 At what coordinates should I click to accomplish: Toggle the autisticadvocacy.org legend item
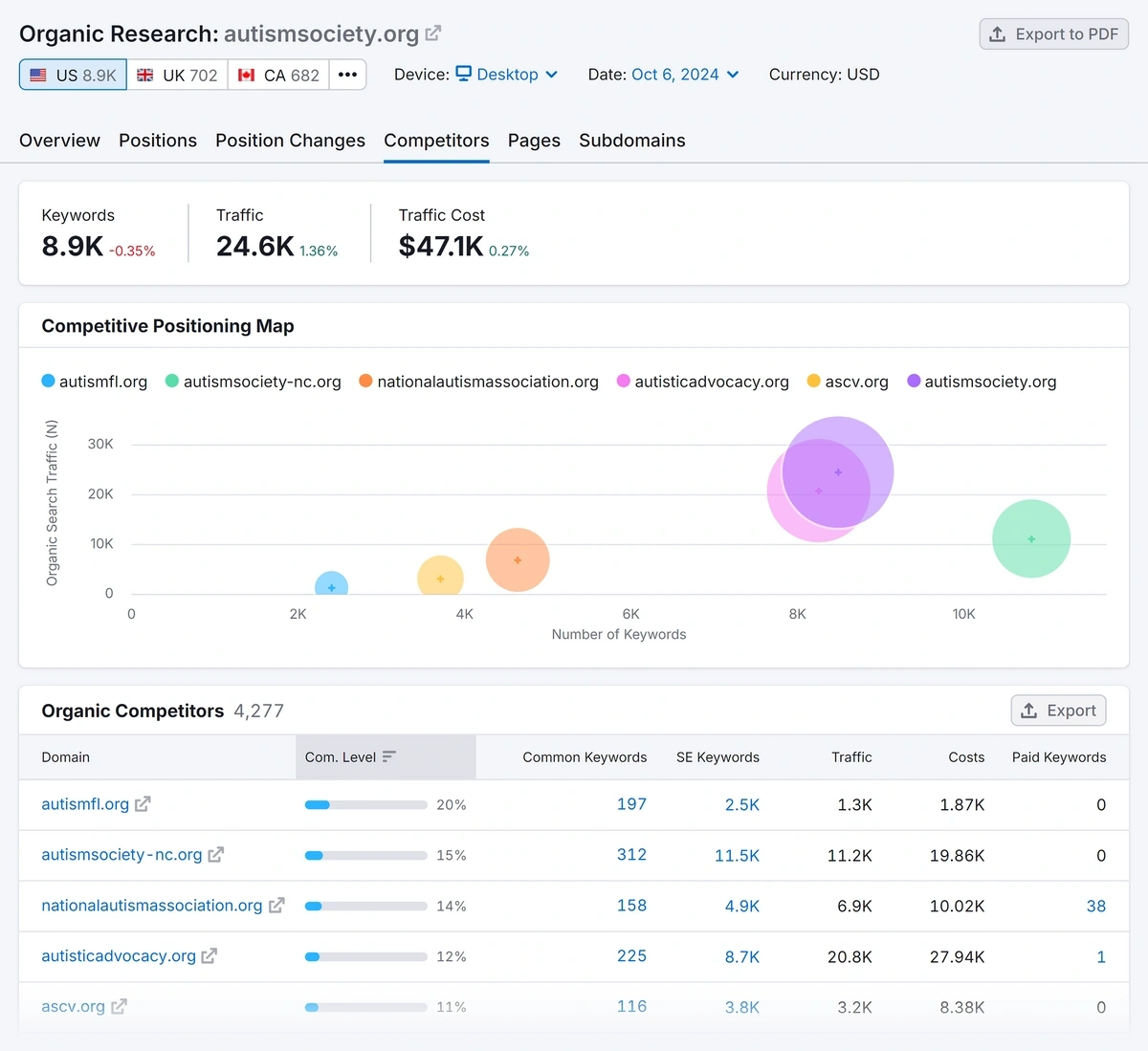(703, 382)
